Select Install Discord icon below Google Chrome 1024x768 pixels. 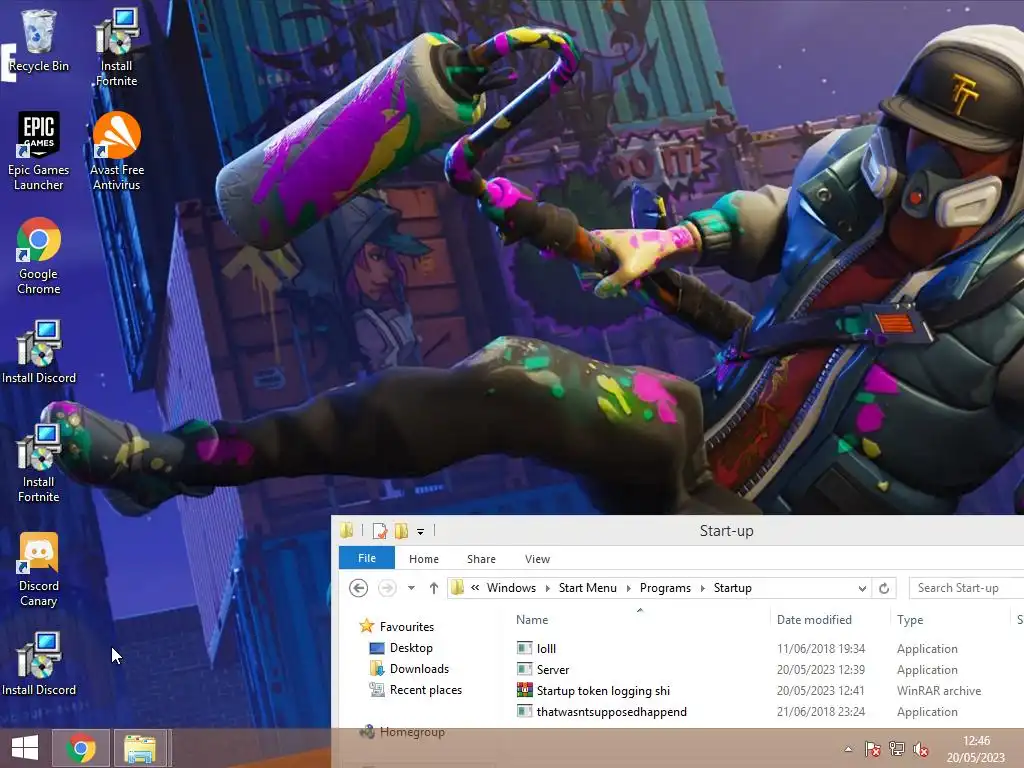pyautogui.click(x=39, y=351)
